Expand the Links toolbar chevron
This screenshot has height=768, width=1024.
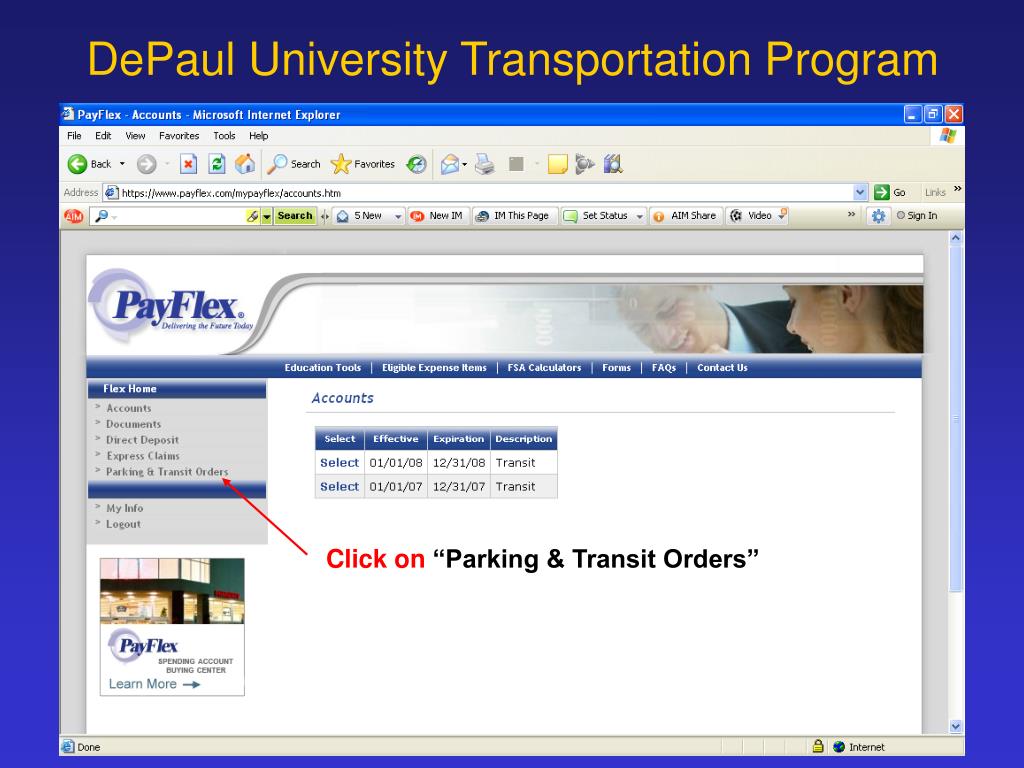[x=957, y=189]
